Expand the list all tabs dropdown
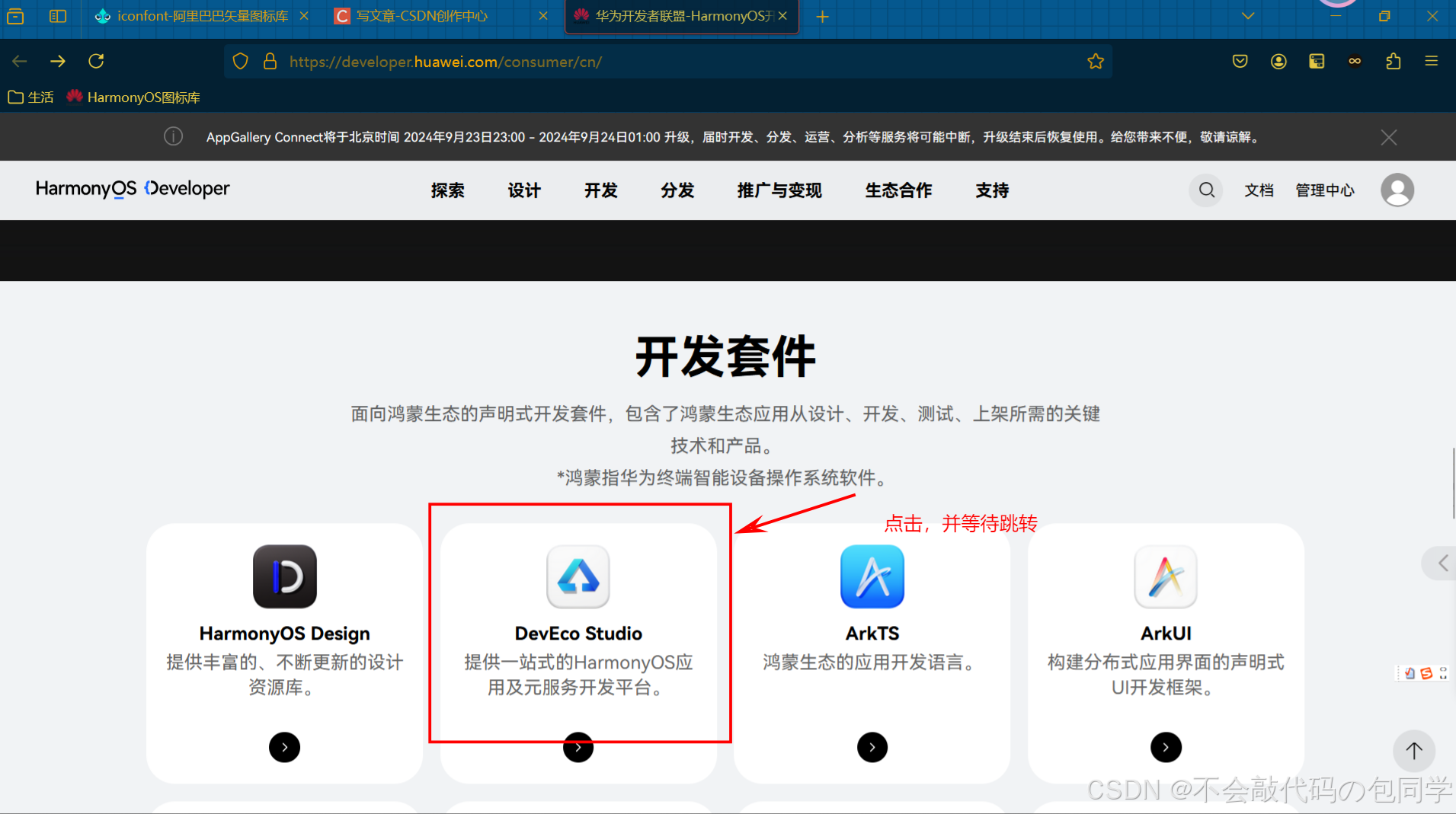Screen dimensions: 1456x814 (1248, 16)
